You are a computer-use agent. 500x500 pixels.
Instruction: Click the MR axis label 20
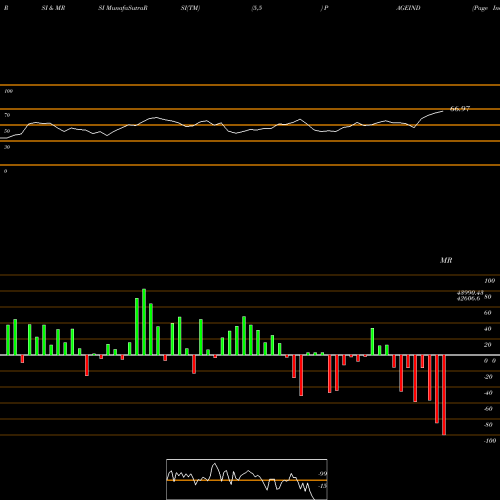pos(487,345)
